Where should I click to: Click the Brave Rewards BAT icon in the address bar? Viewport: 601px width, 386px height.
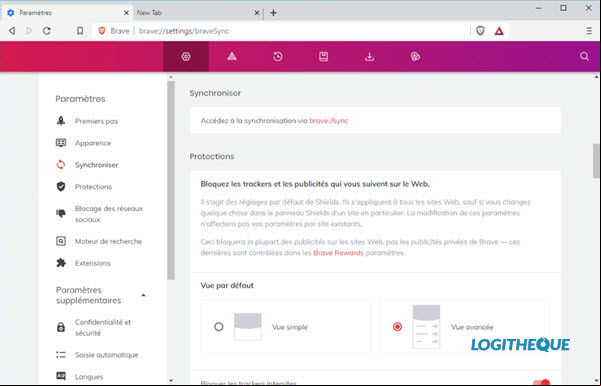pyautogui.click(x=499, y=31)
